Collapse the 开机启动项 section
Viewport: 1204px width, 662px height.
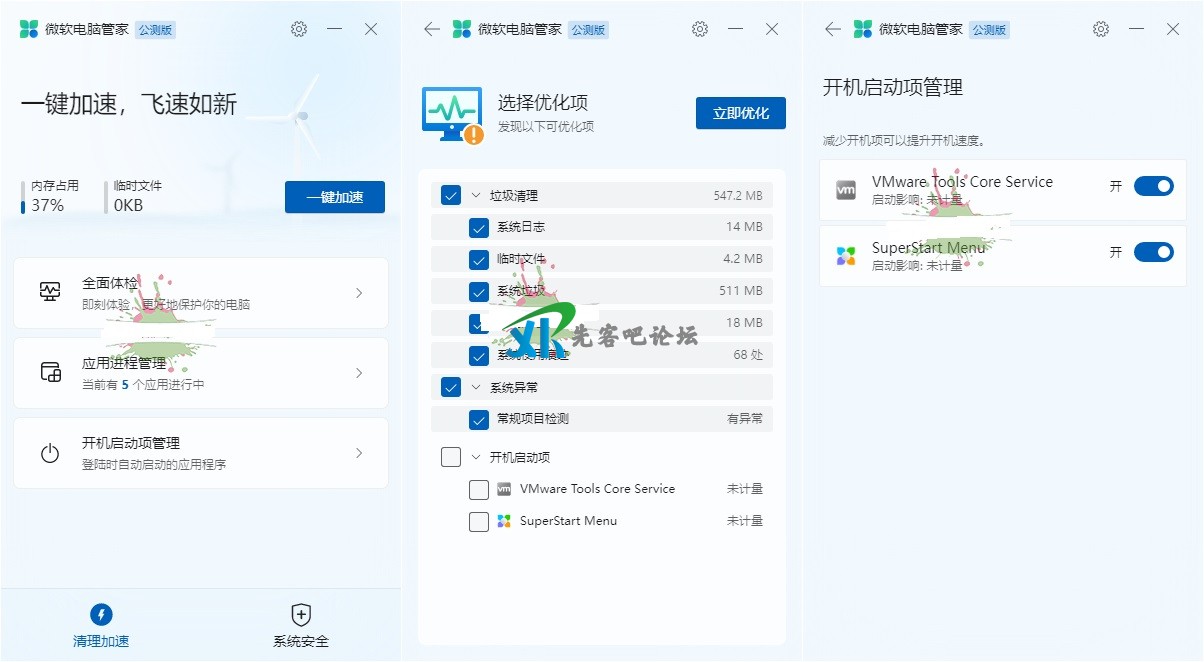(475, 457)
